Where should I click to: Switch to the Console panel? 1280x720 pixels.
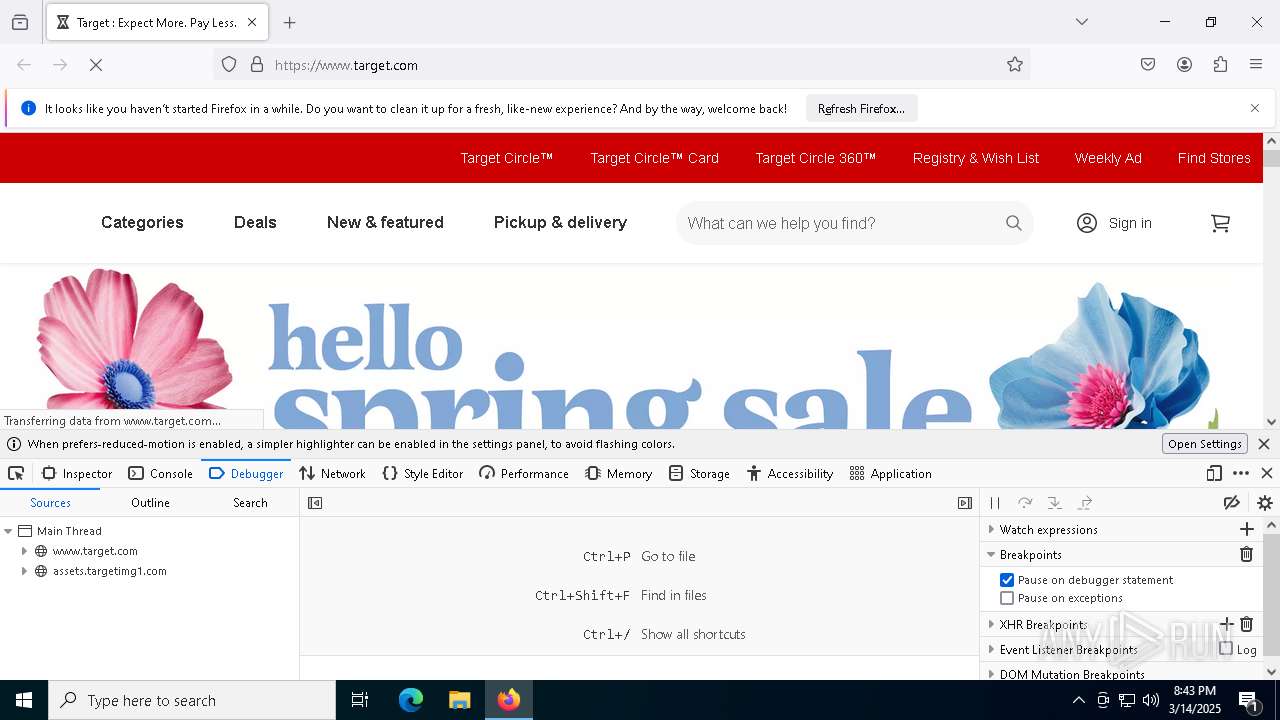161,474
